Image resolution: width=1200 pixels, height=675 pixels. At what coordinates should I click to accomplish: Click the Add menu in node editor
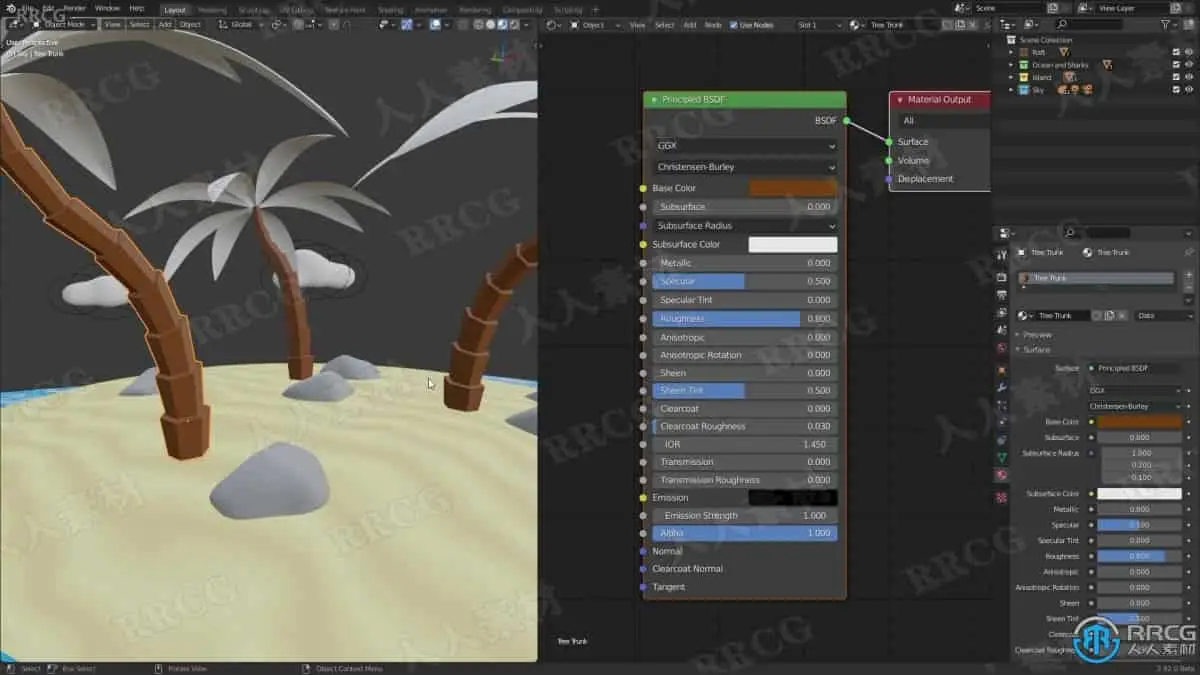pos(689,25)
